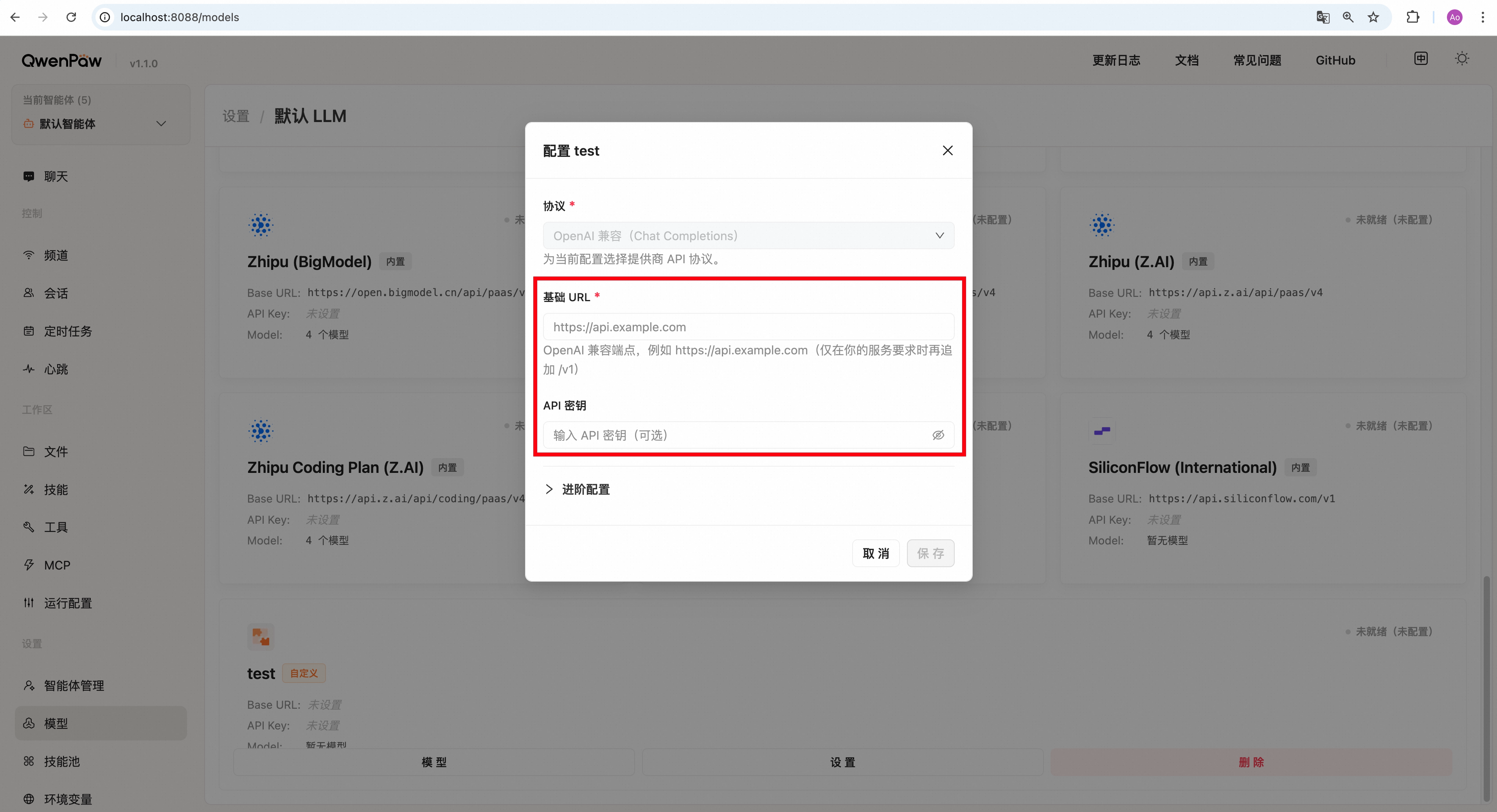Click the API 密钥 input field
Image resolution: width=1497 pixels, height=812 pixels.
(748, 435)
